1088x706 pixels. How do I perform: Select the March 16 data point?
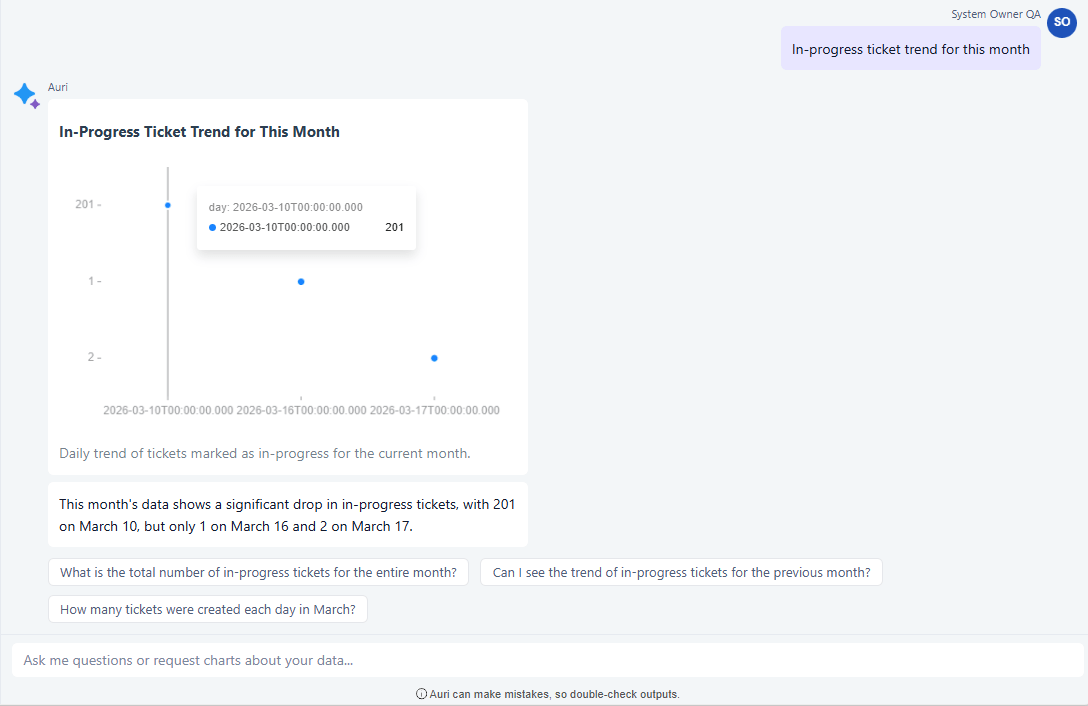coord(301,281)
